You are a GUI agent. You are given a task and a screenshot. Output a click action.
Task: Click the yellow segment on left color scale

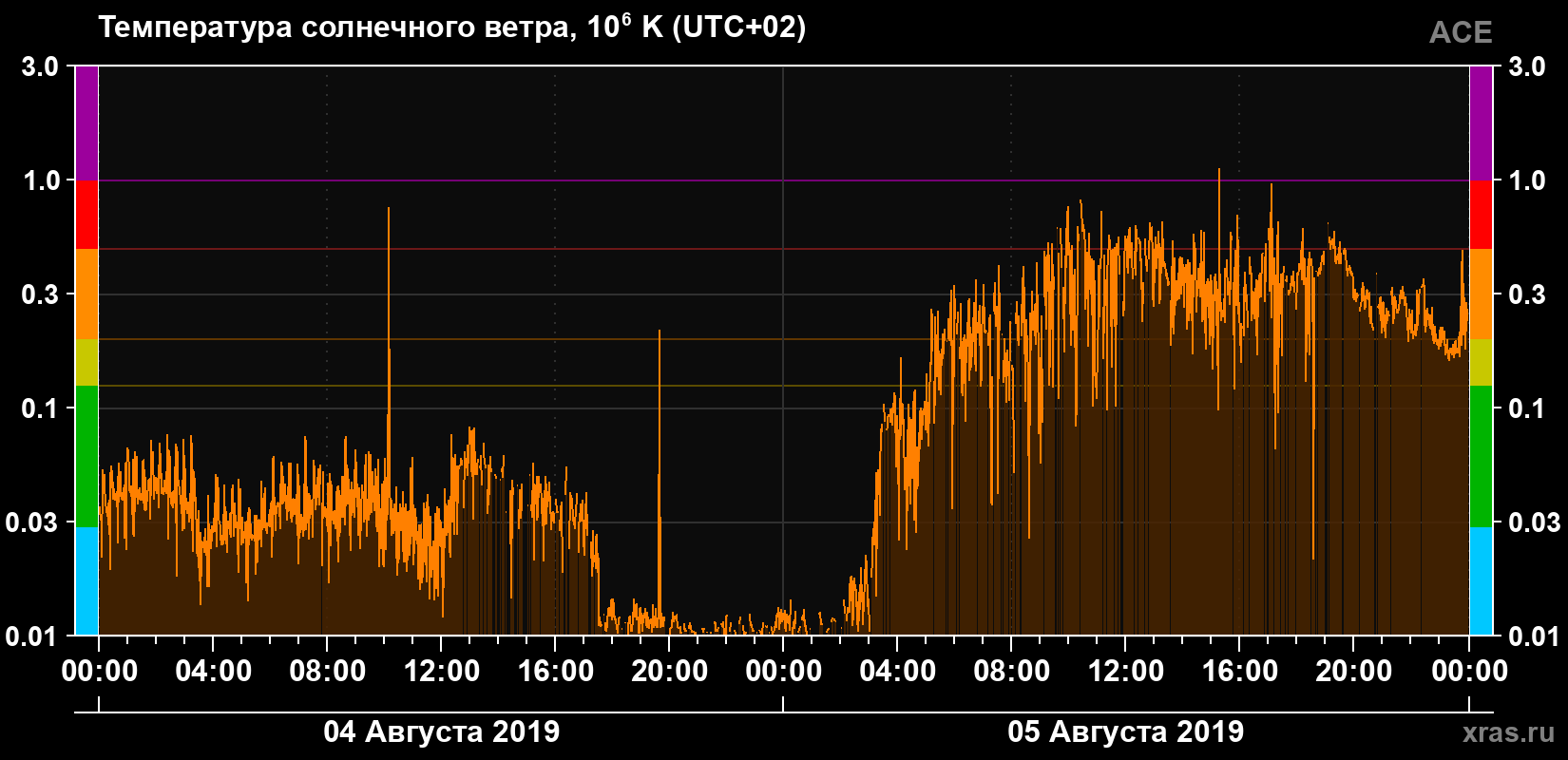[x=86, y=362]
